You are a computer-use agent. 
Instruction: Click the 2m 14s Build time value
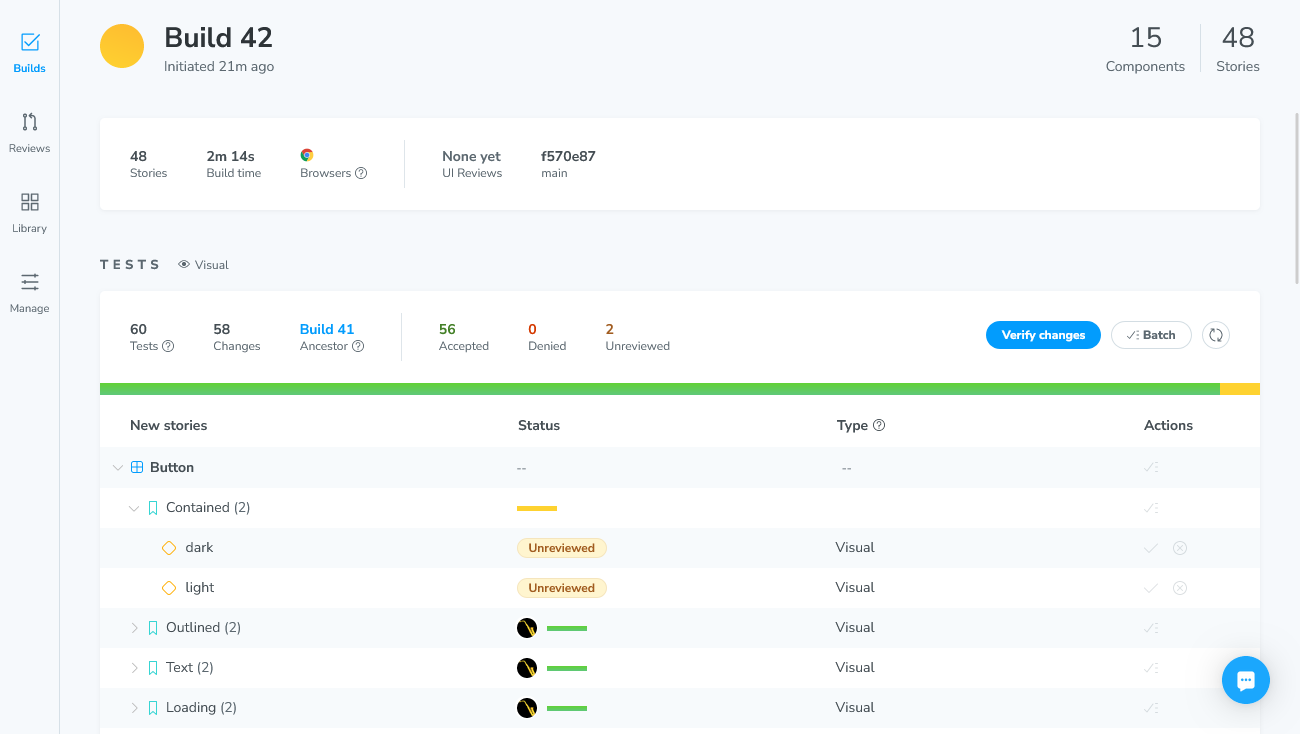point(233,156)
